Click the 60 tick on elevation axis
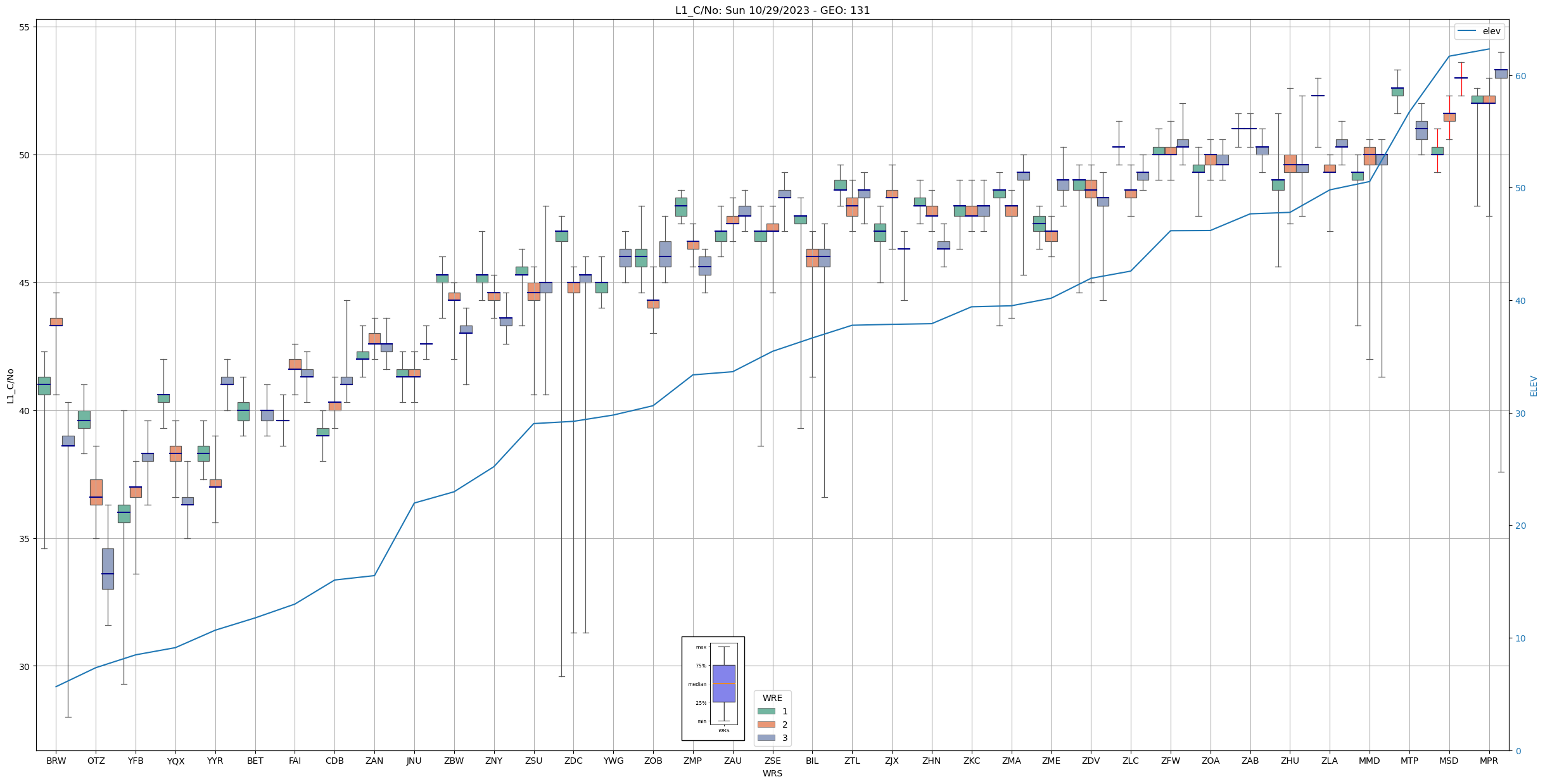The width and height of the screenshot is (1545, 784). (1520, 76)
